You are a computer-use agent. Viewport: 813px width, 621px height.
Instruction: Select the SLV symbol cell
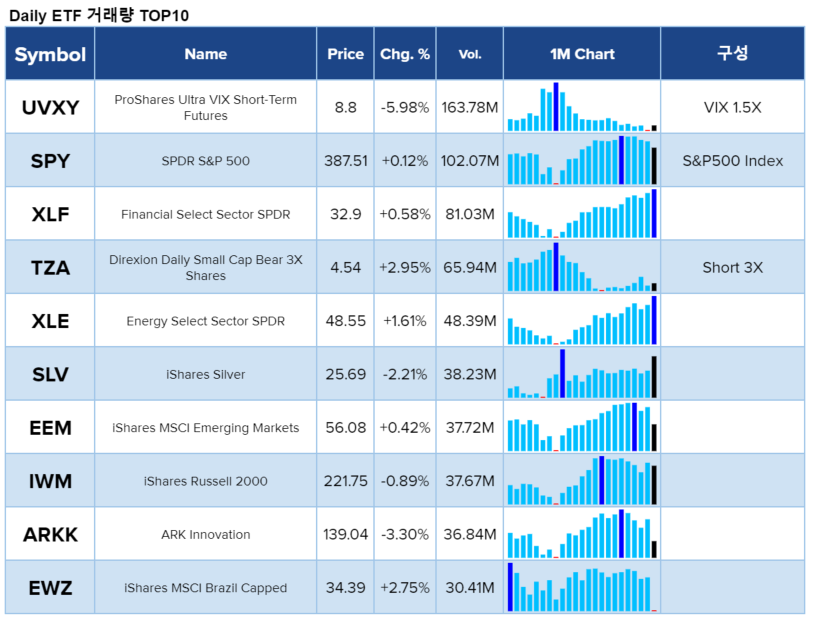pos(50,374)
